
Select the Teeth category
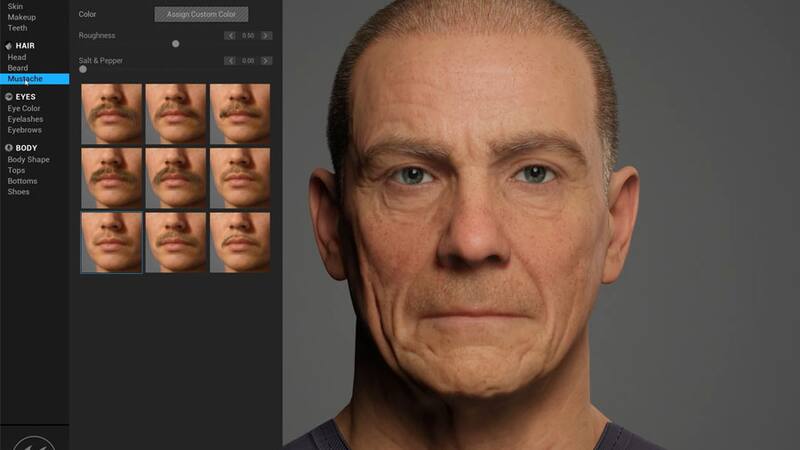[18, 28]
